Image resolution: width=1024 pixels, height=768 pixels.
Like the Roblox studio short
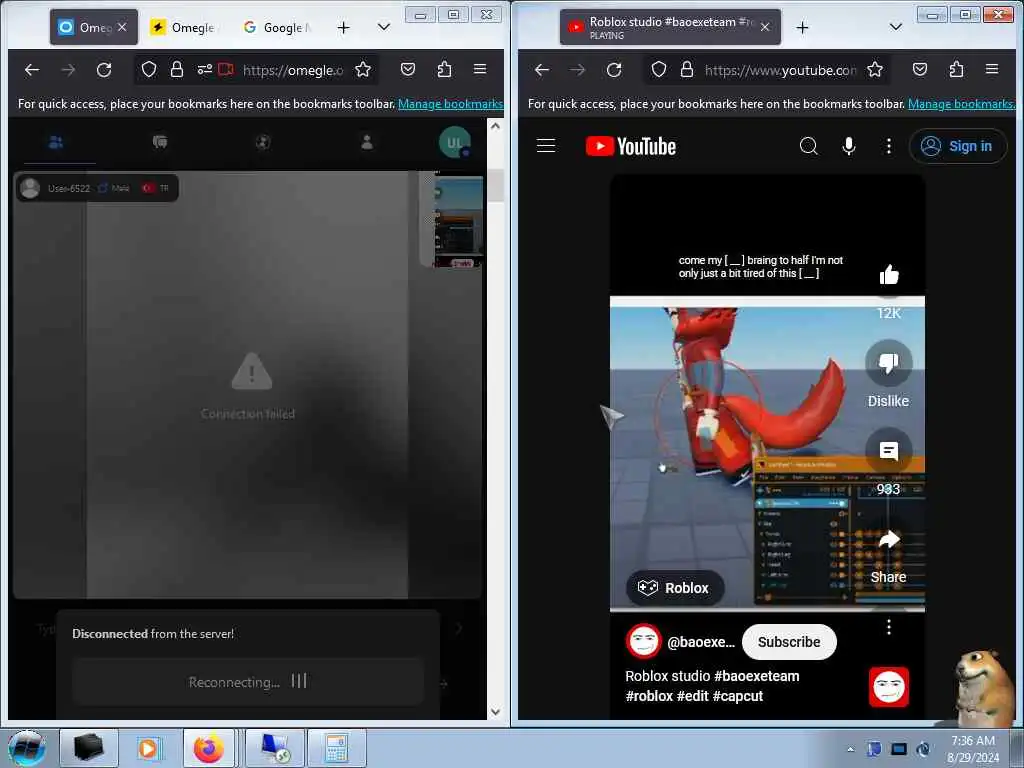pos(889,275)
